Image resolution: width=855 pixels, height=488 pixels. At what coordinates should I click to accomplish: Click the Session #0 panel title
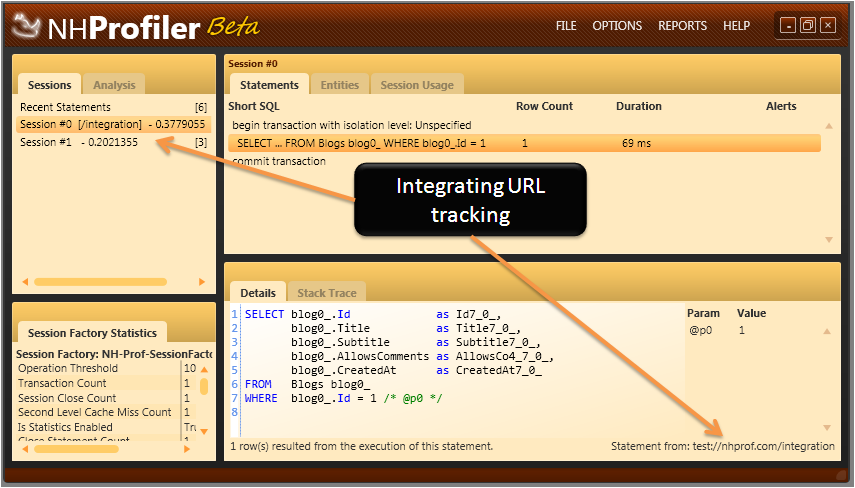coord(252,63)
